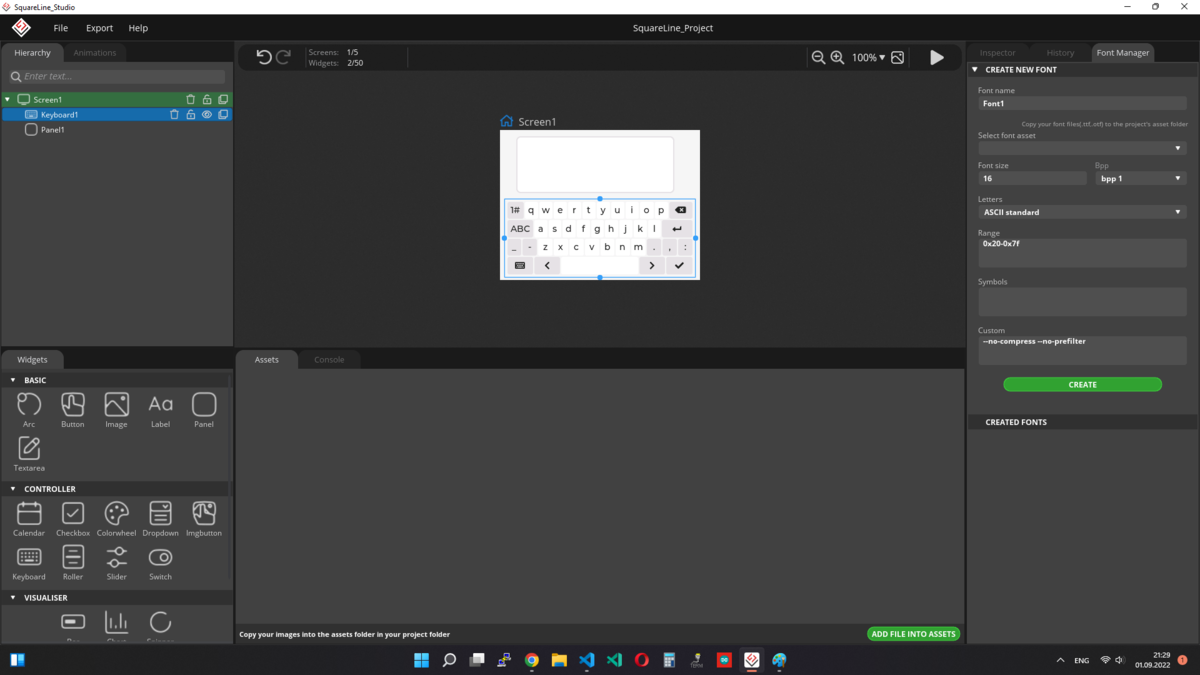Toggle the lock on Keyboard1

tap(190, 115)
